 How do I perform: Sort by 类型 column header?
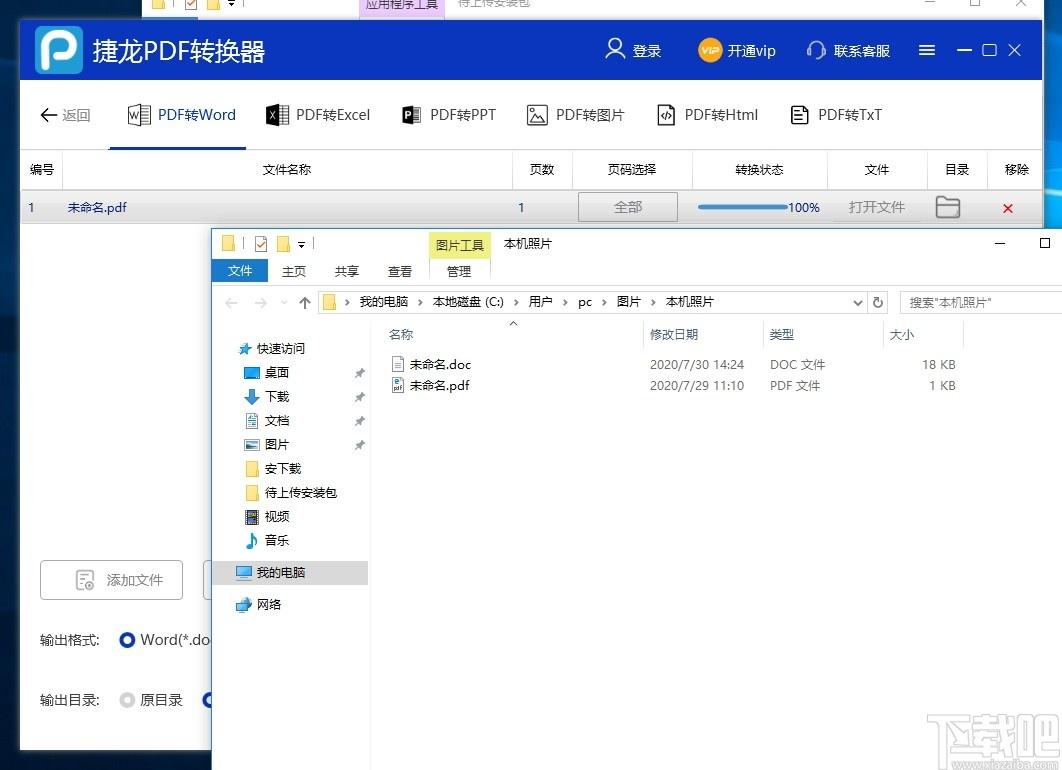pyautogui.click(x=782, y=335)
